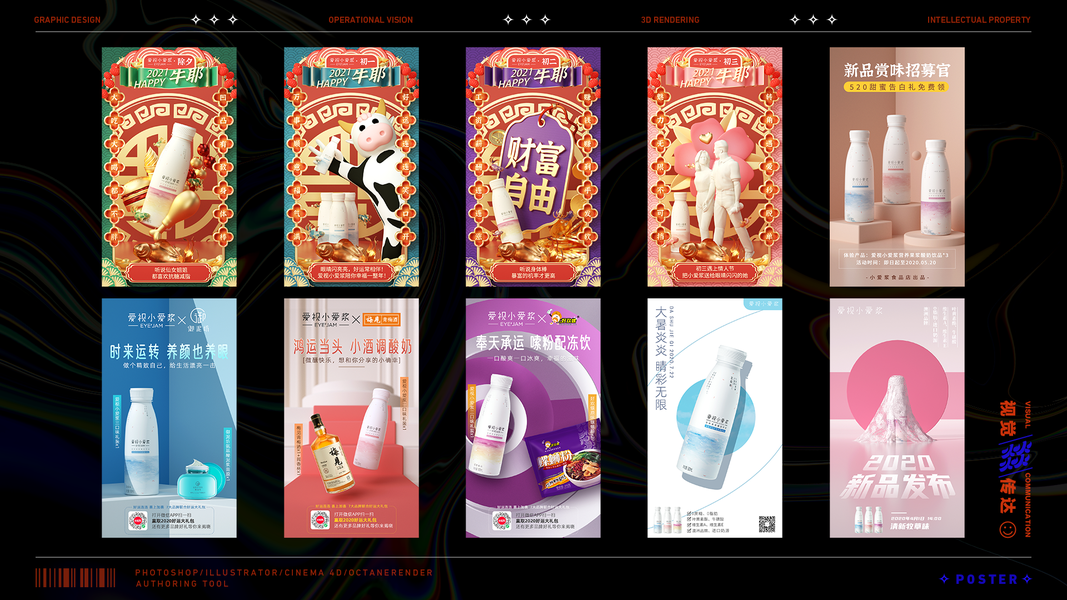Open the pink 2020 新品发布 poster
The width and height of the screenshot is (1067, 600).
tap(897, 418)
